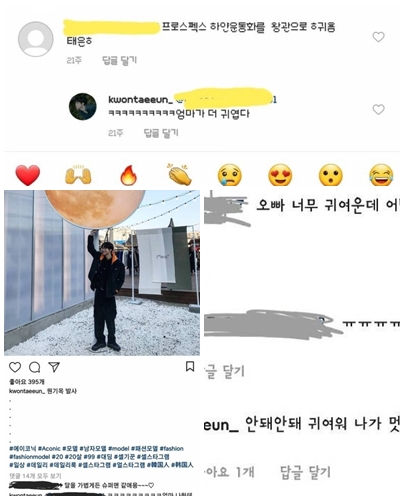Image resolution: width=404 pixels, height=500 pixels.
Task: Bookmark the post with save icon
Action: tap(190, 367)
